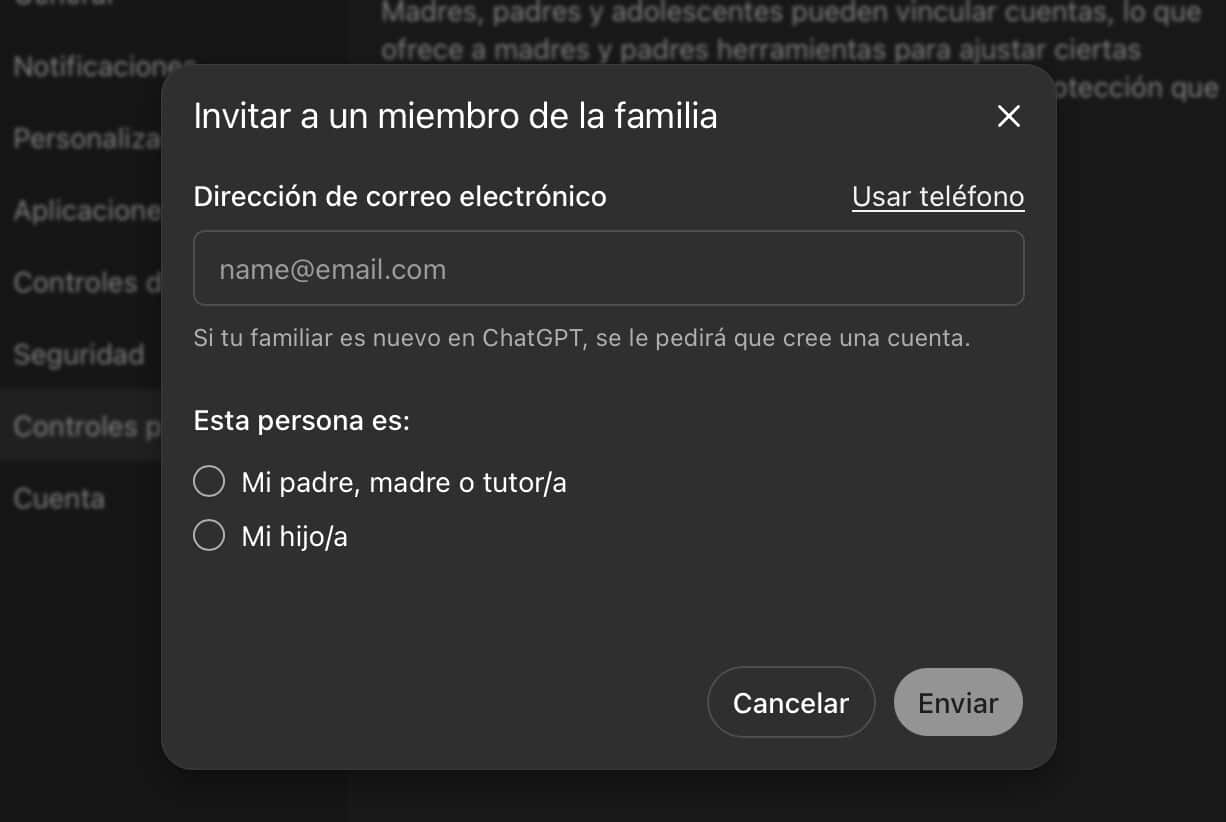1226x822 pixels.
Task: Select the 'Mi hijo/a' radio button
Action: (x=209, y=536)
